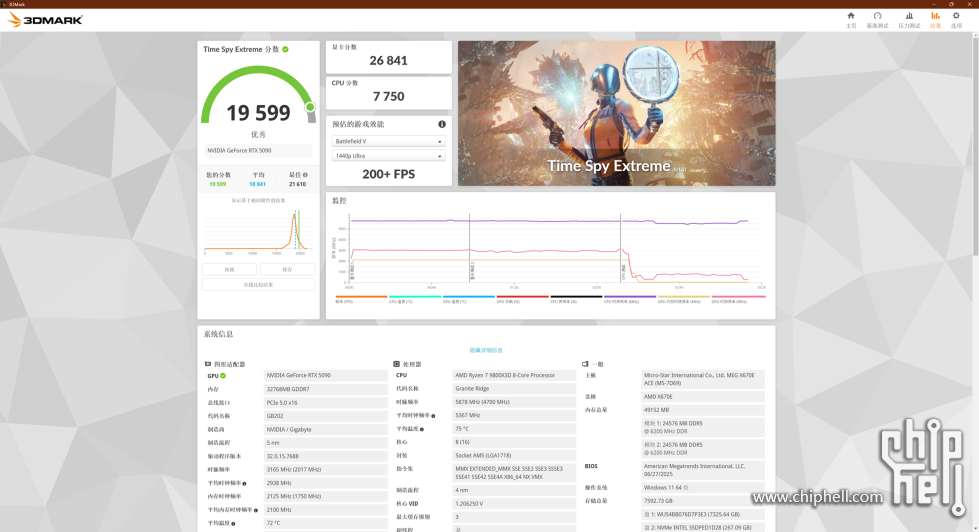This screenshot has height=532, width=979.
Task: Click the 19 599 overall score
Action: pyautogui.click(x=258, y=113)
